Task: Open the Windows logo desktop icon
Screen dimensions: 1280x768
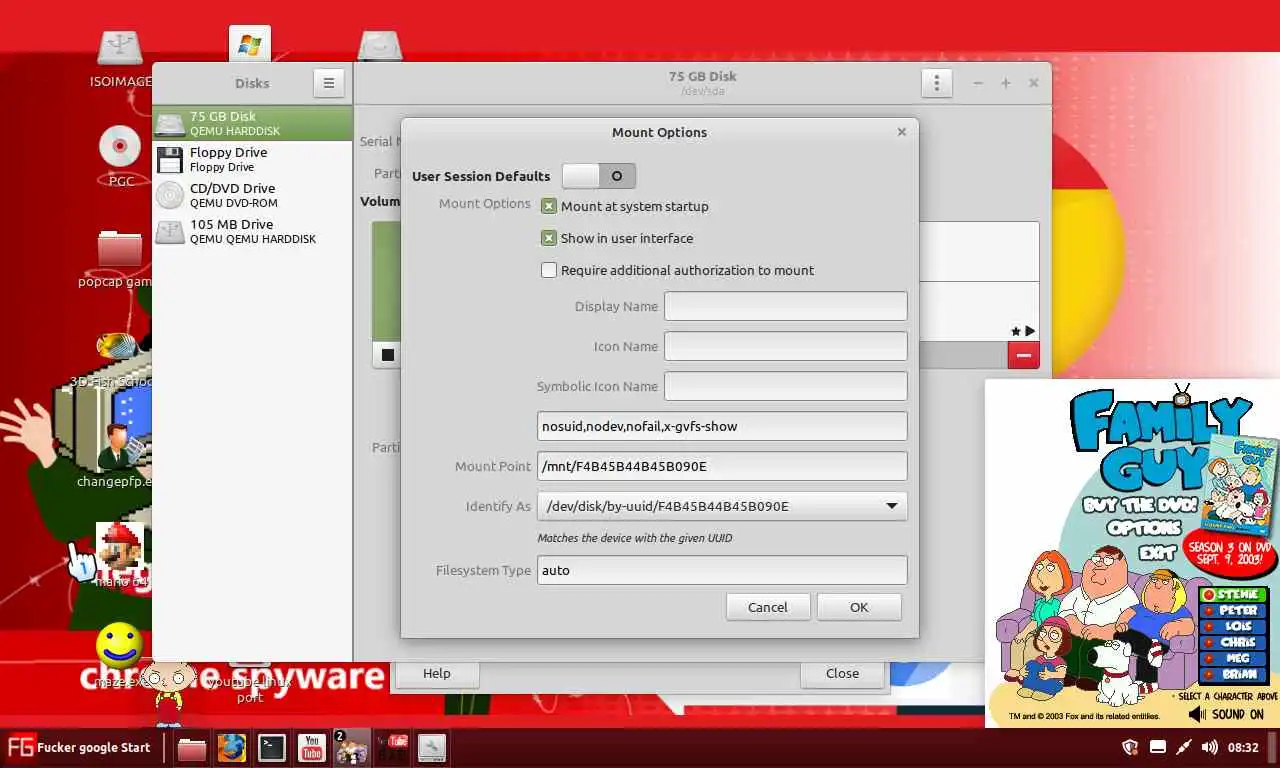Action: (x=250, y=45)
